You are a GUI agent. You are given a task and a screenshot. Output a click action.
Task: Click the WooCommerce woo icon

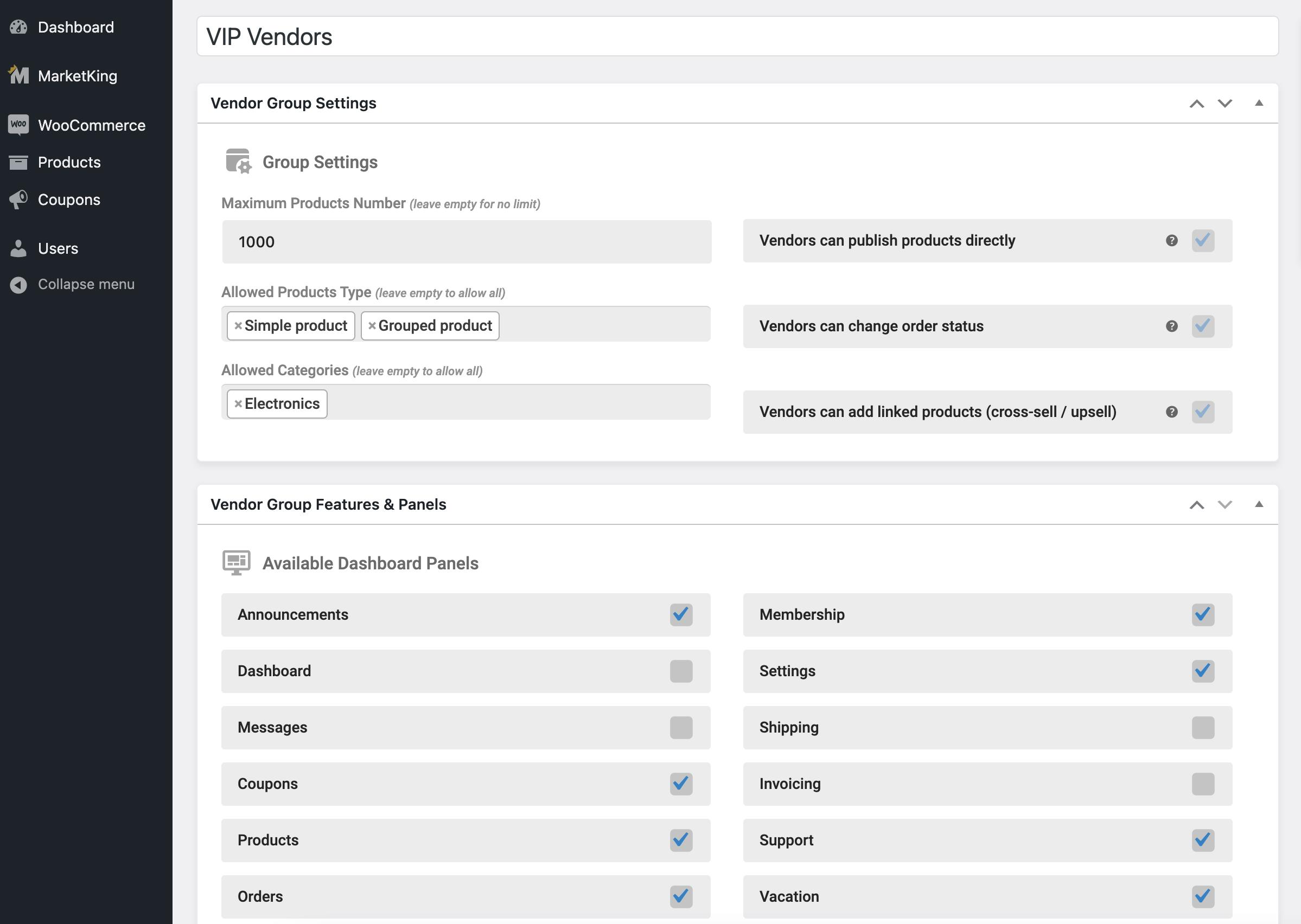[18, 125]
